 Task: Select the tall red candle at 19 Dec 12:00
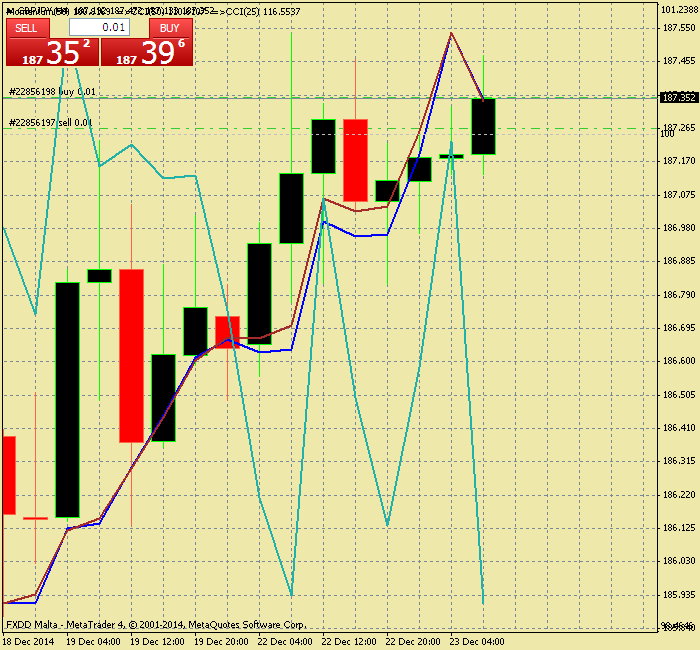(x=131, y=355)
